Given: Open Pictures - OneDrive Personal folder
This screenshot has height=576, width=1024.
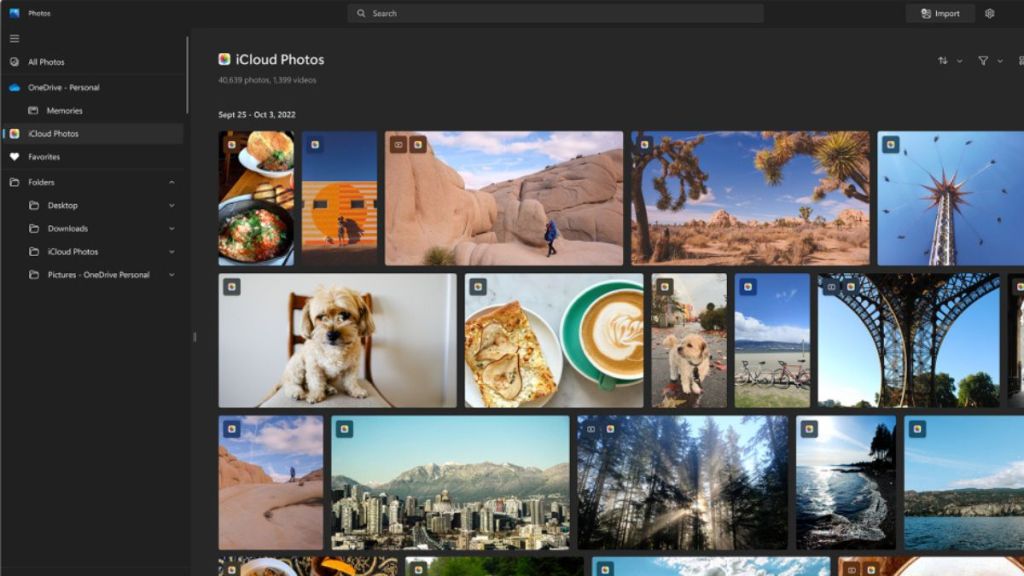Looking at the screenshot, I should [x=98, y=275].
